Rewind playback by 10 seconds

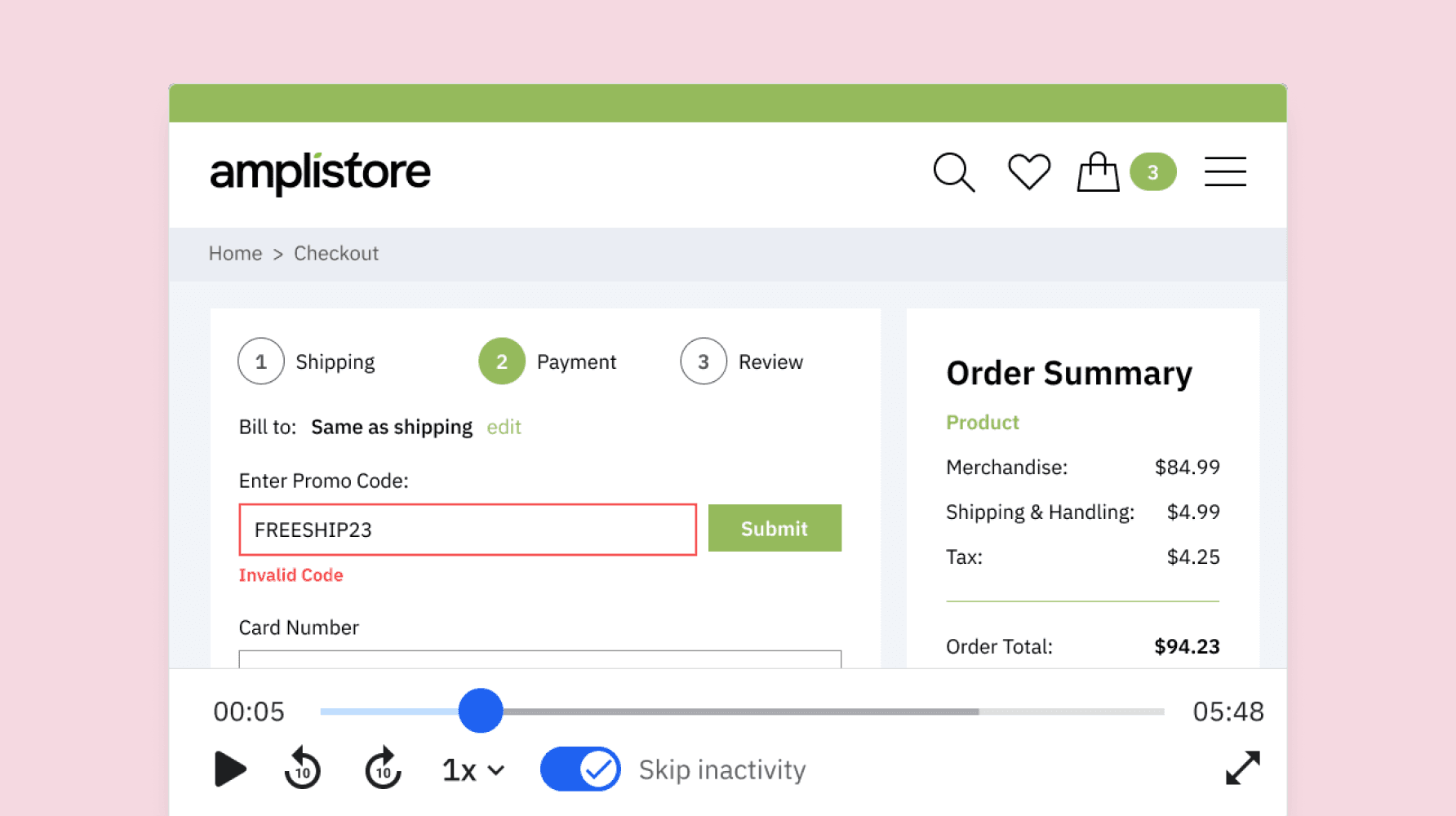click(x=301, y=768)
